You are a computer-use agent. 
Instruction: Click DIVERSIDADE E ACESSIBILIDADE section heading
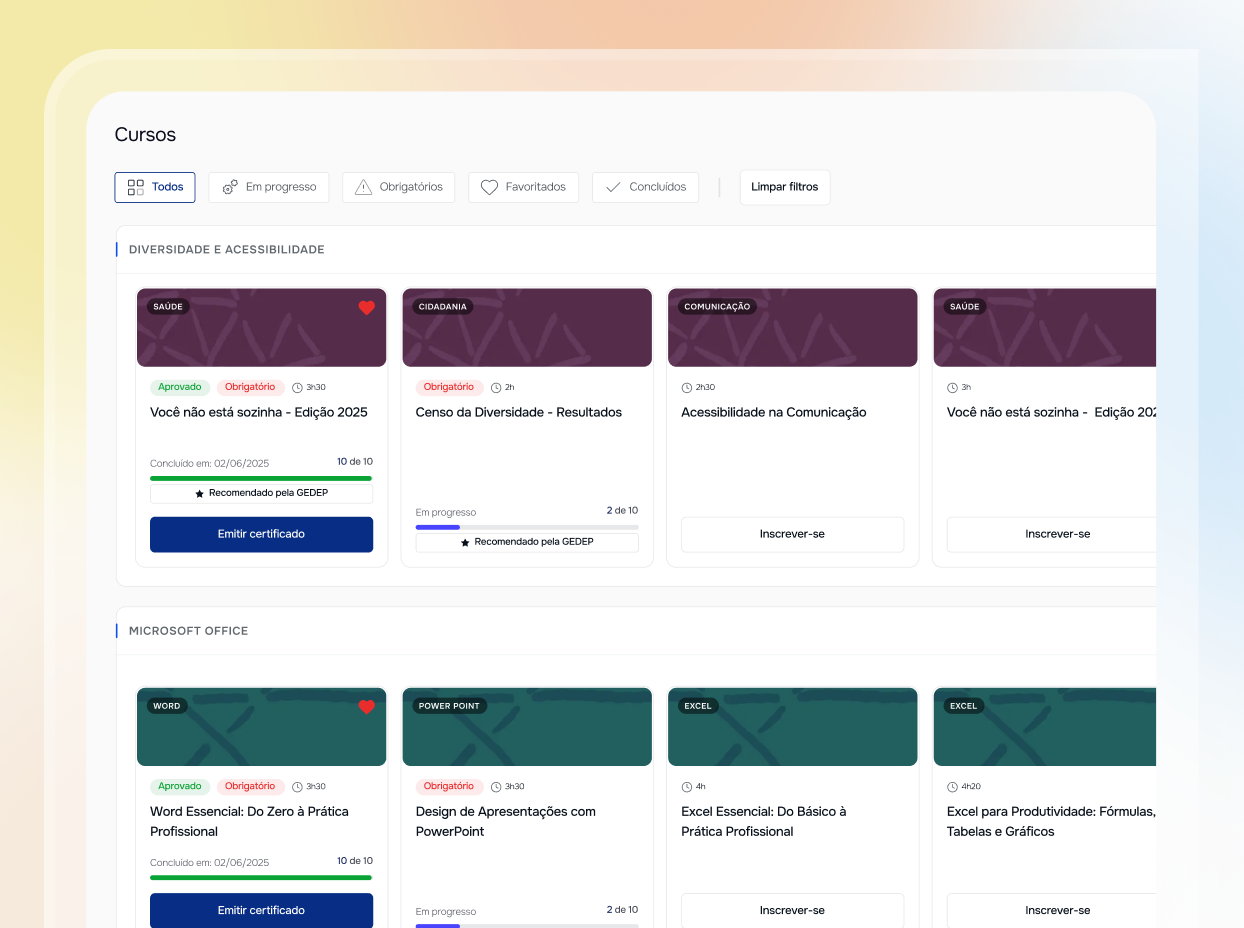coord(227,249)
